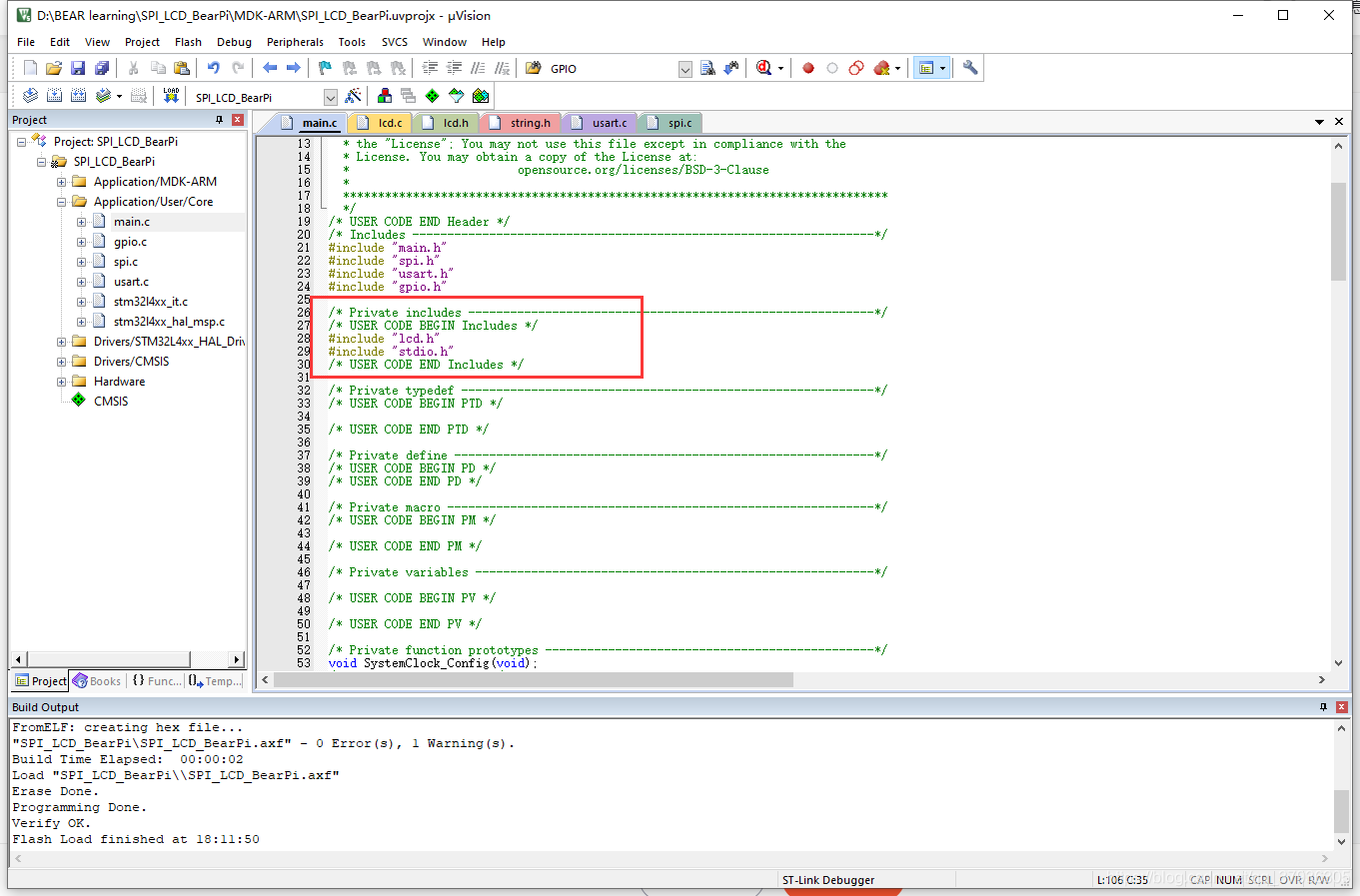This screenshot has height=896, width=1360.
Task: Open Options for Target with magic wand icon
Action: pyautogui.click(x=353, y=96)
